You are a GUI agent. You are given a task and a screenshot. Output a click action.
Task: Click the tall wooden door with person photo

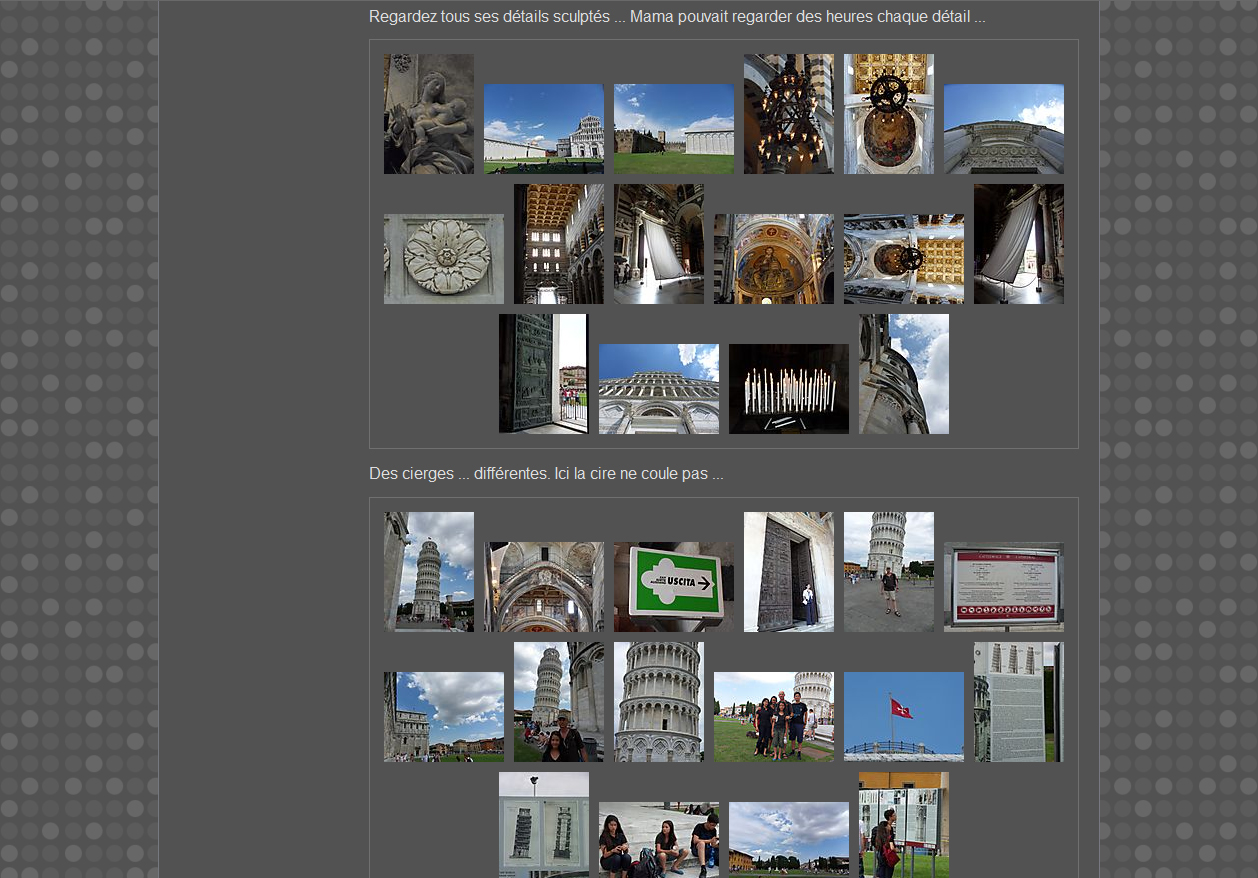pos(788,572)
